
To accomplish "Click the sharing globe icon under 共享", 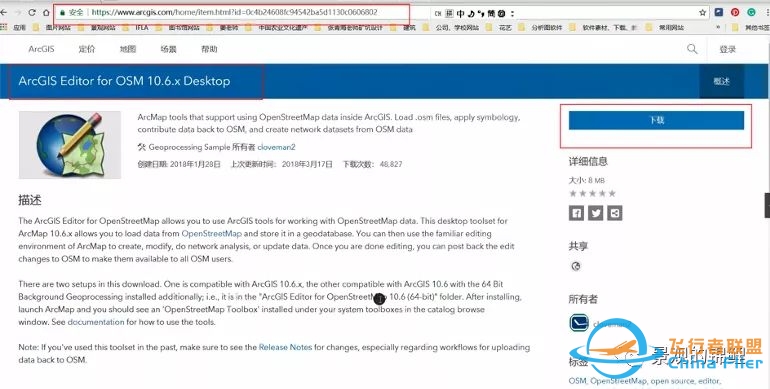I will 576,266.
